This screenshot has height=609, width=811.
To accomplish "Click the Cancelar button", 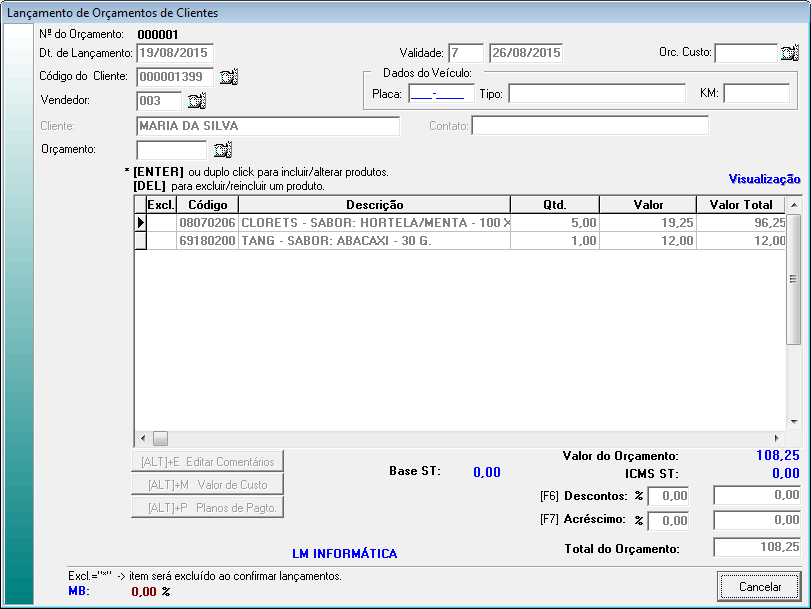I will 759,586.
